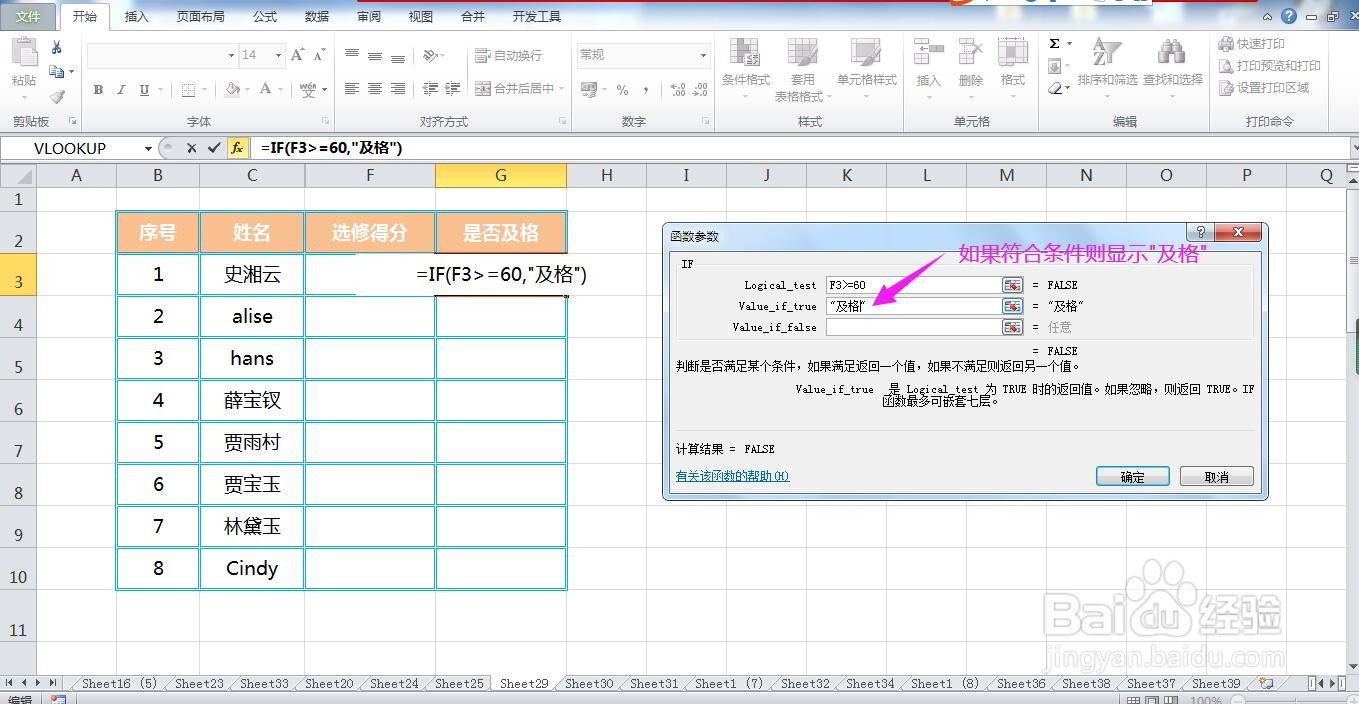This screenshot has height=704, width=1359.
Task: Switch to the 数据 Data tab
Action: 317,17
